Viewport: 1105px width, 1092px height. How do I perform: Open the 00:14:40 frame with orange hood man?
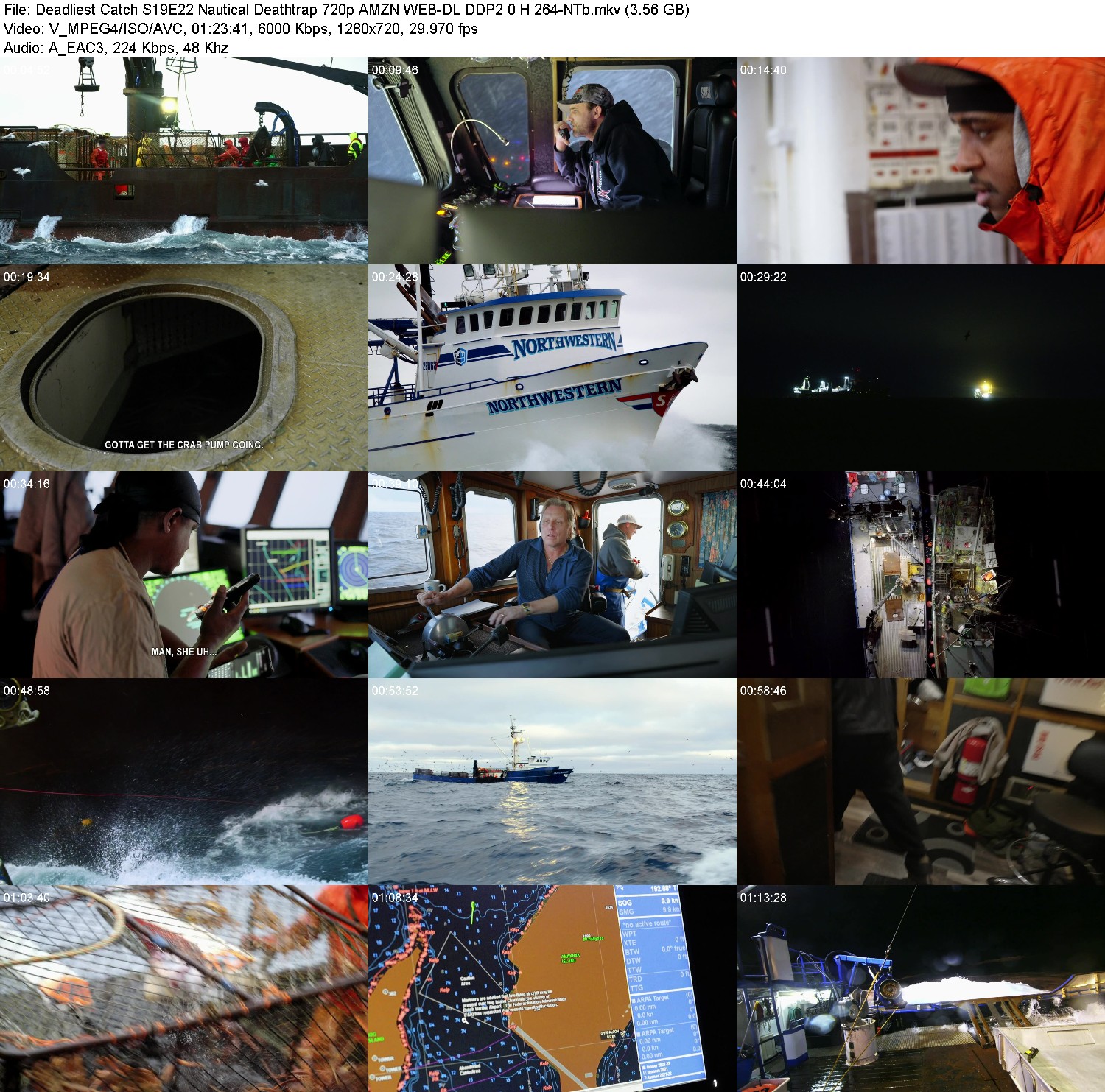point(921,161)
